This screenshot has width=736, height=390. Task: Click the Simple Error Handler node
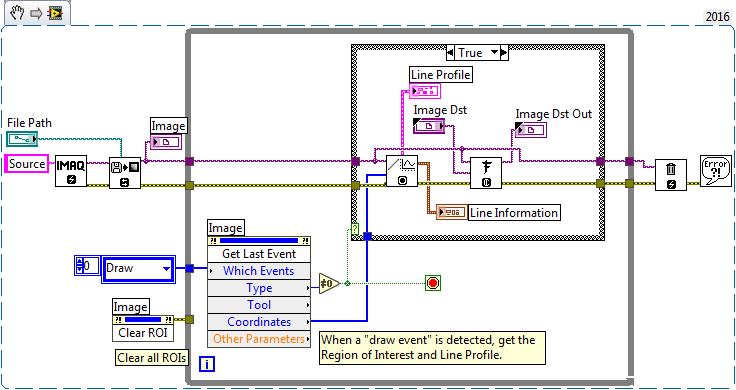click(716, 171)
